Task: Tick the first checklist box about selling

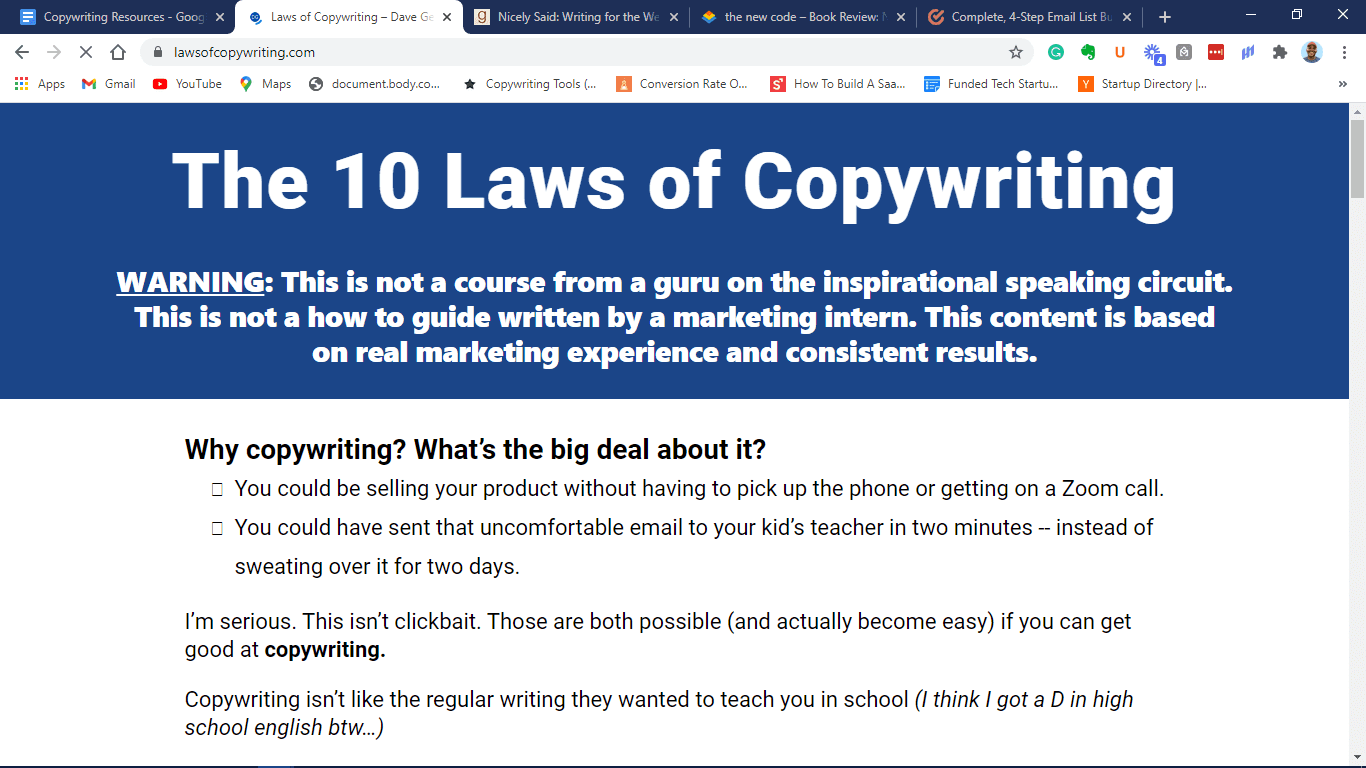Action: pyautogui.click(x=217, y=490)
